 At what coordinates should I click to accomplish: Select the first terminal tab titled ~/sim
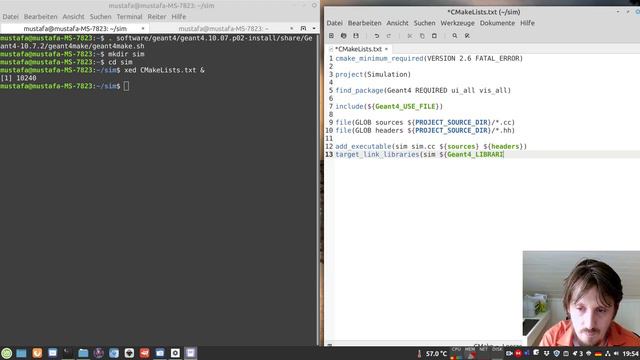75,29
